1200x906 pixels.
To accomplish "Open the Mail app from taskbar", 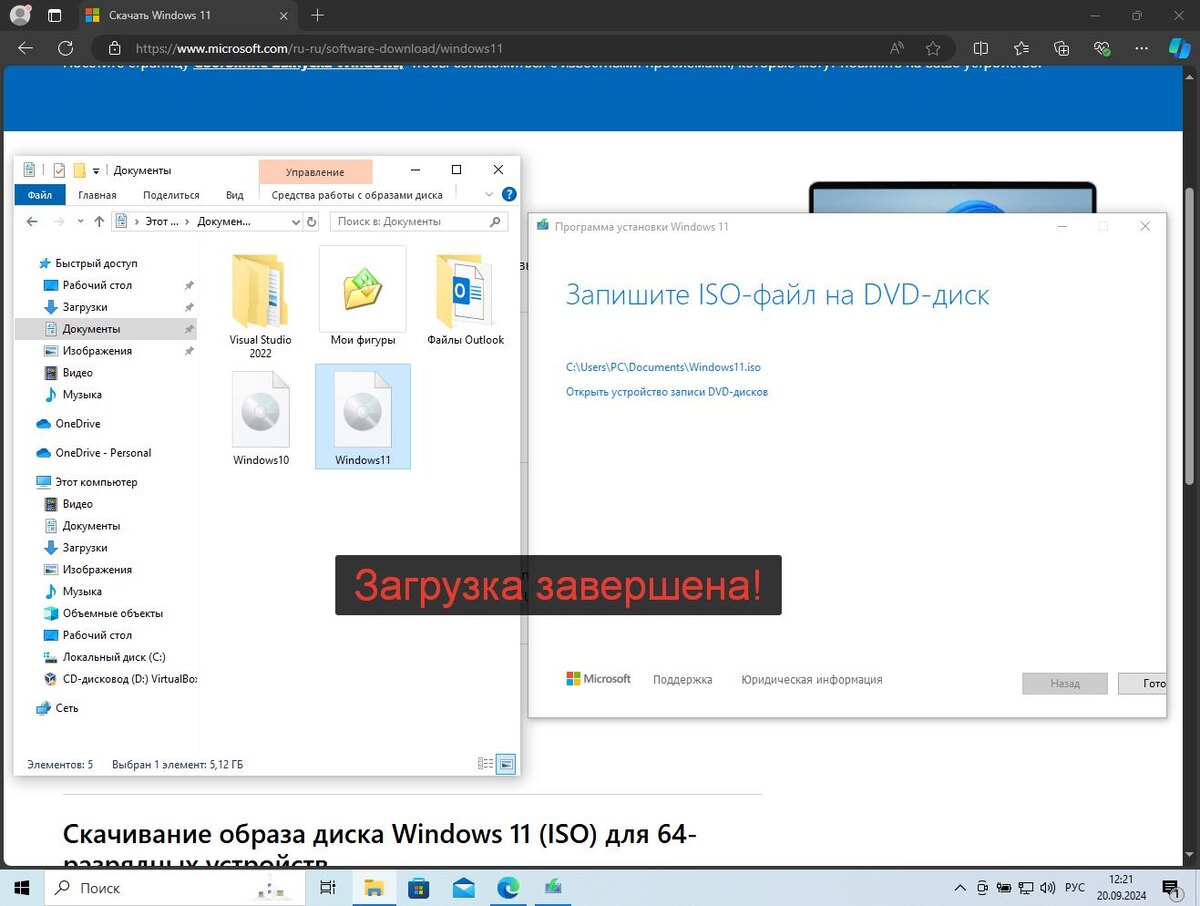I will tap(463, 887).
